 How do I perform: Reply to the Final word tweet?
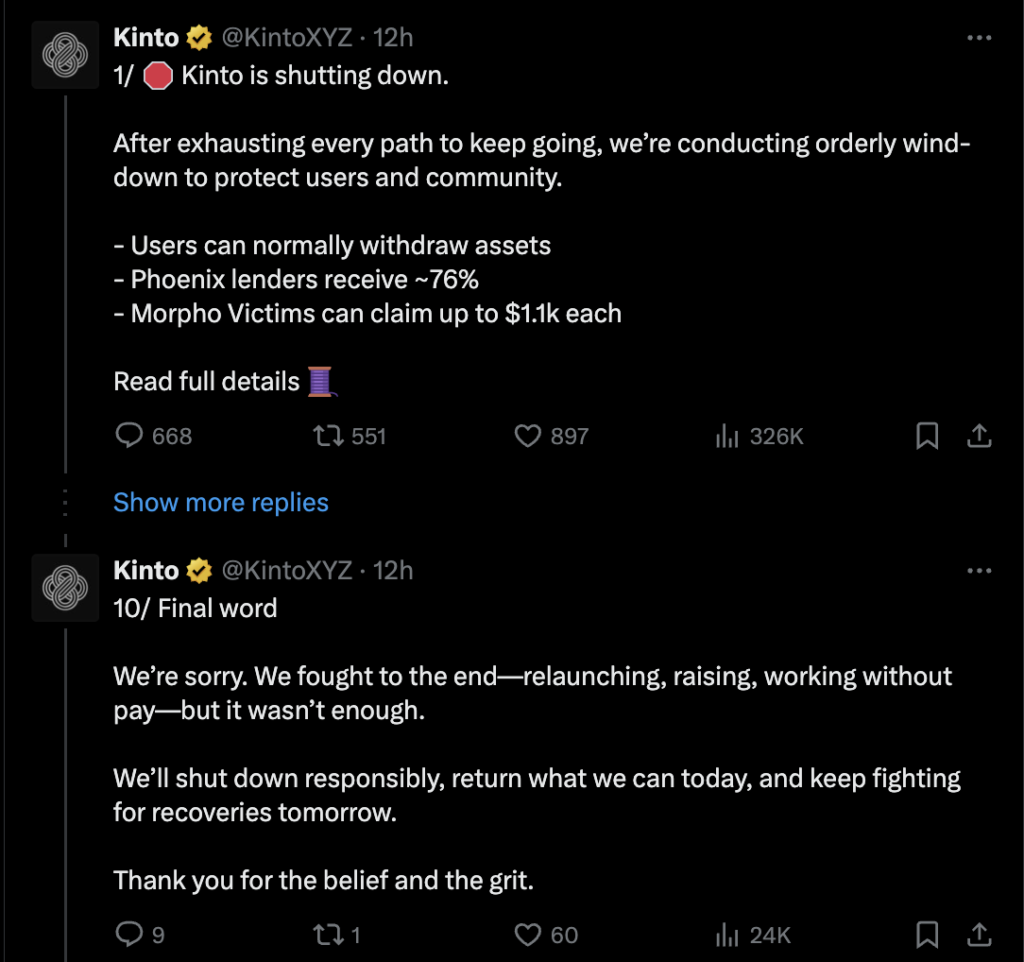pos(130,934)
